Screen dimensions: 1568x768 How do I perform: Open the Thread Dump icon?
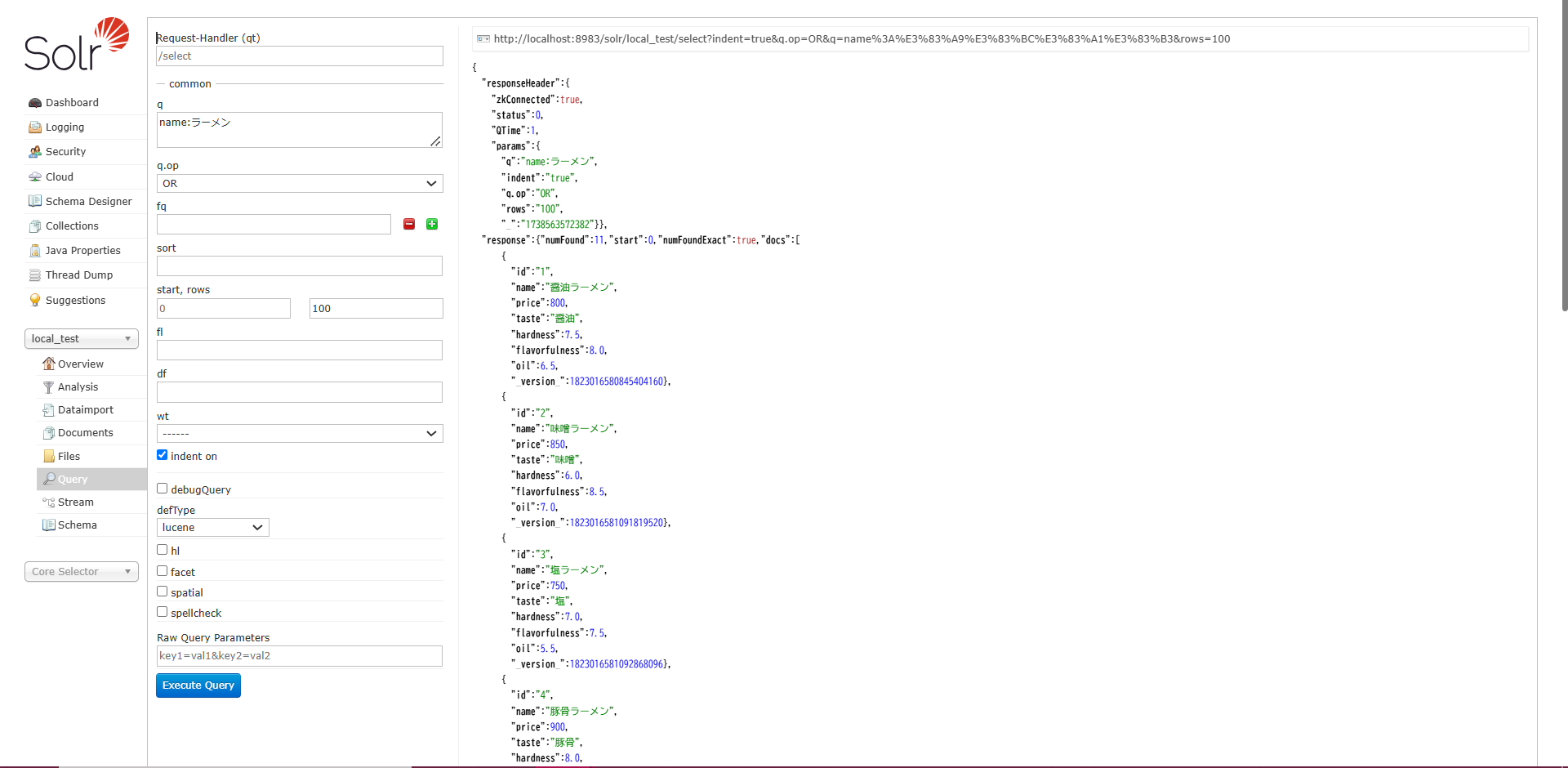click(x=35, y=275)
